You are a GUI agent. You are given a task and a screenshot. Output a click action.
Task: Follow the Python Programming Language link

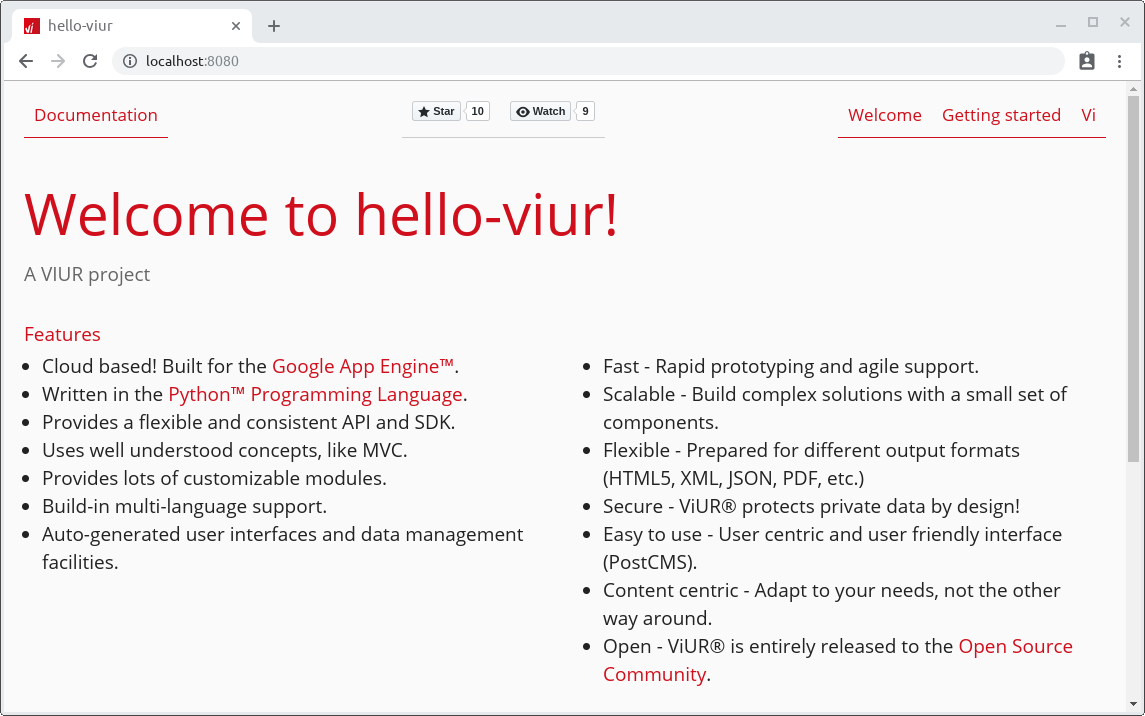click(315, 395)
